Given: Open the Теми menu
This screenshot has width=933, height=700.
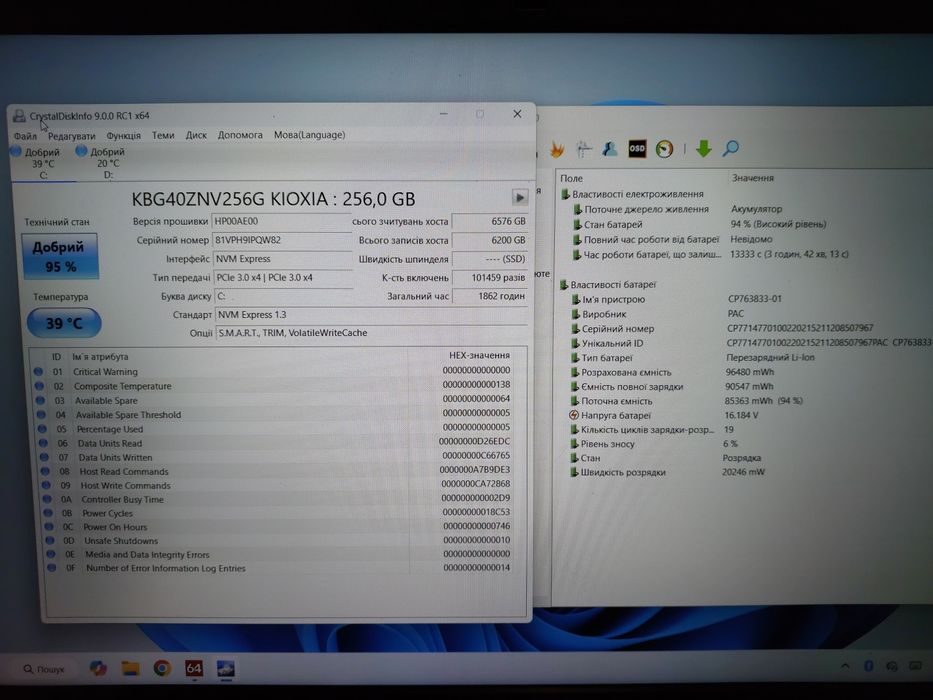Looking at the screenshot, I should pyautogui.click(x=163, y=135).
